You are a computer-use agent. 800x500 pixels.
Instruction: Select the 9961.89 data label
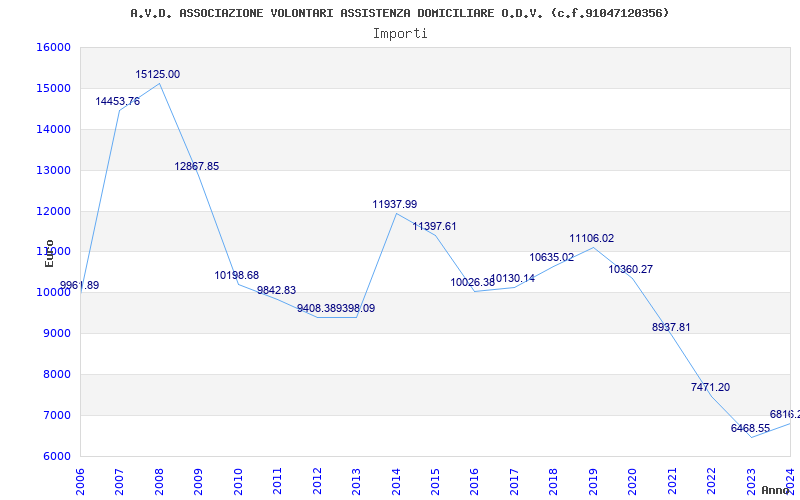[x=80, y=285]
